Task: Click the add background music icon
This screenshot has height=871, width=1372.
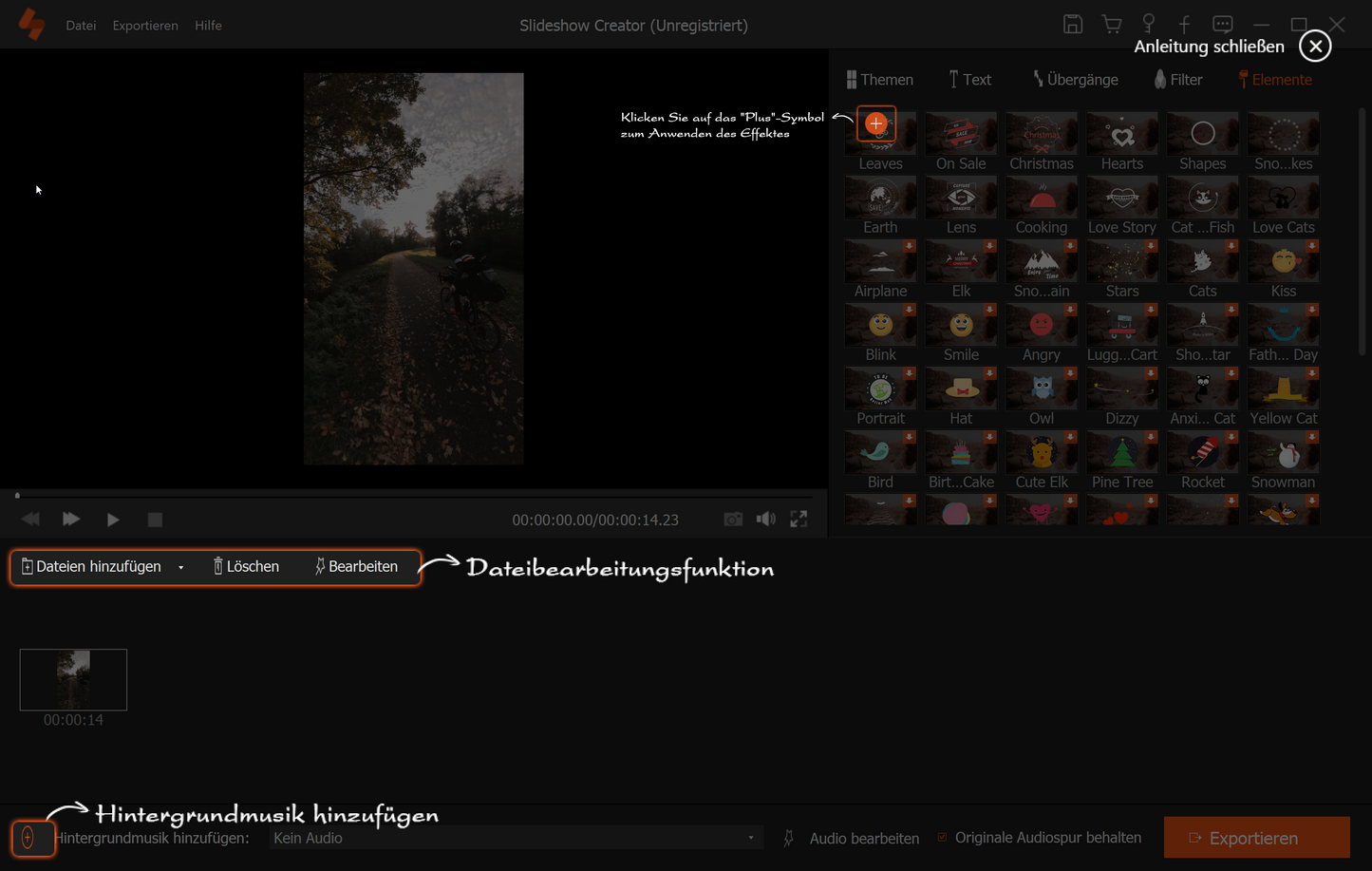Action: 28,838
